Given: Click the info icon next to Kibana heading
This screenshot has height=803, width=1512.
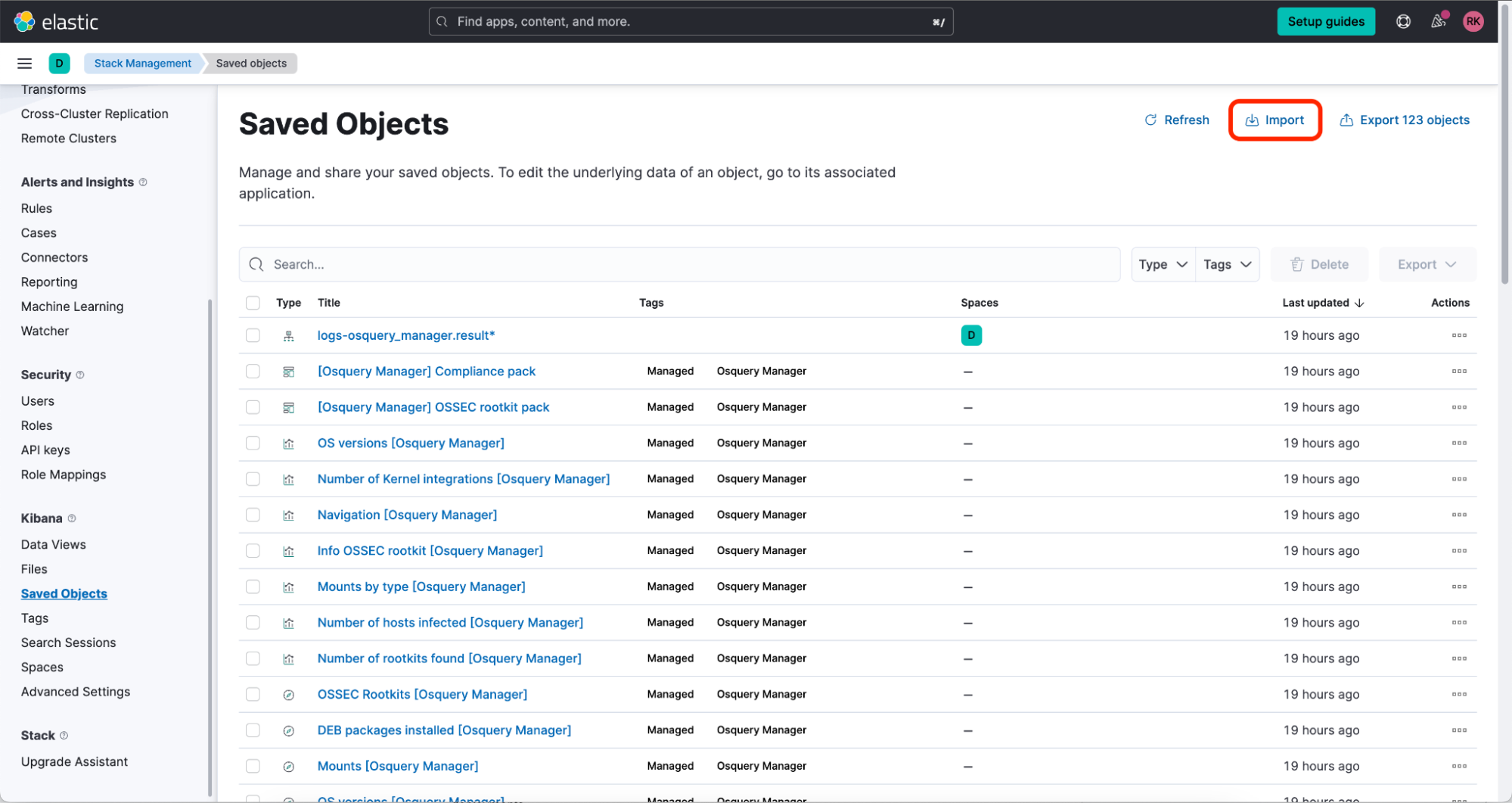Looking at the screenshot, I should (x=72, y=518).
